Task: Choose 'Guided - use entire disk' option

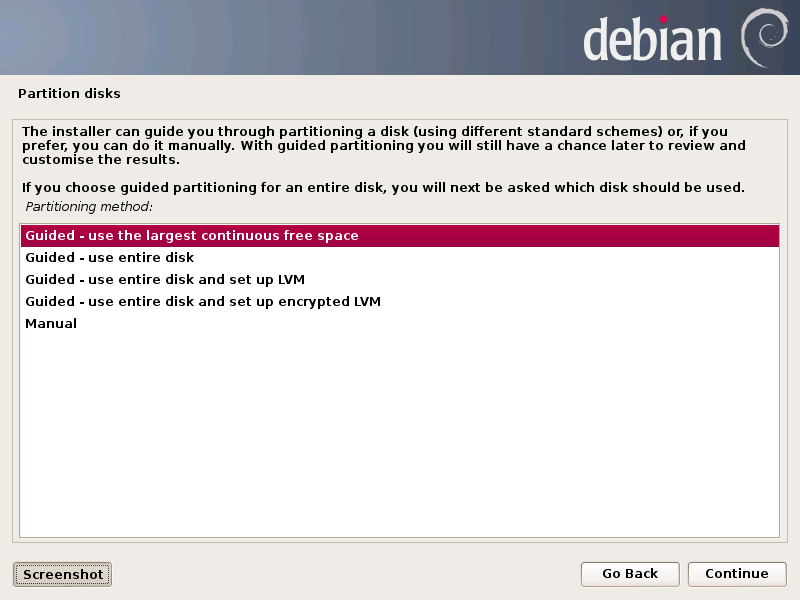Action: (399, 258)
